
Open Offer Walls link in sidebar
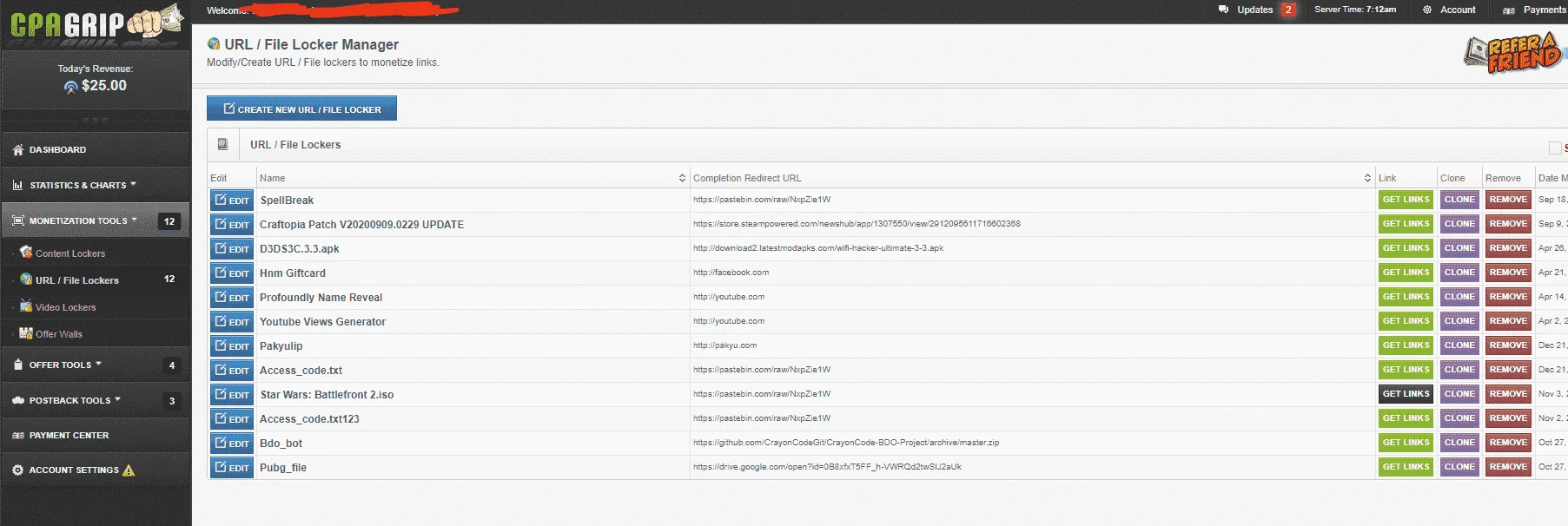coord(59,334)
